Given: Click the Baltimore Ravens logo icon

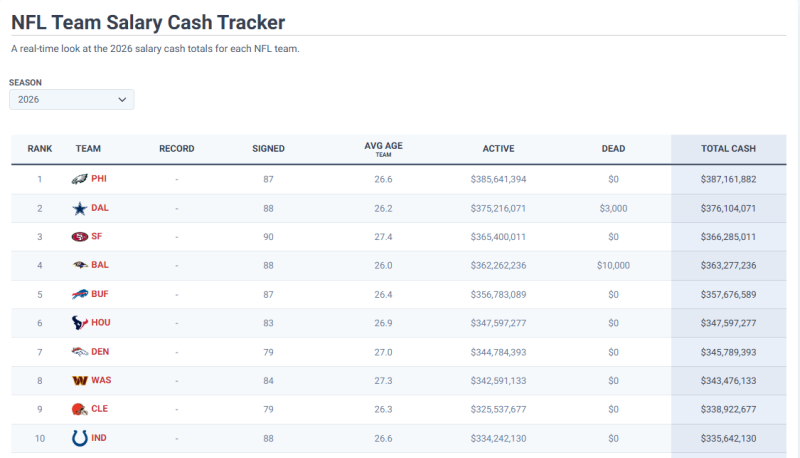Looking at the screenshot, I should [80, 265].
